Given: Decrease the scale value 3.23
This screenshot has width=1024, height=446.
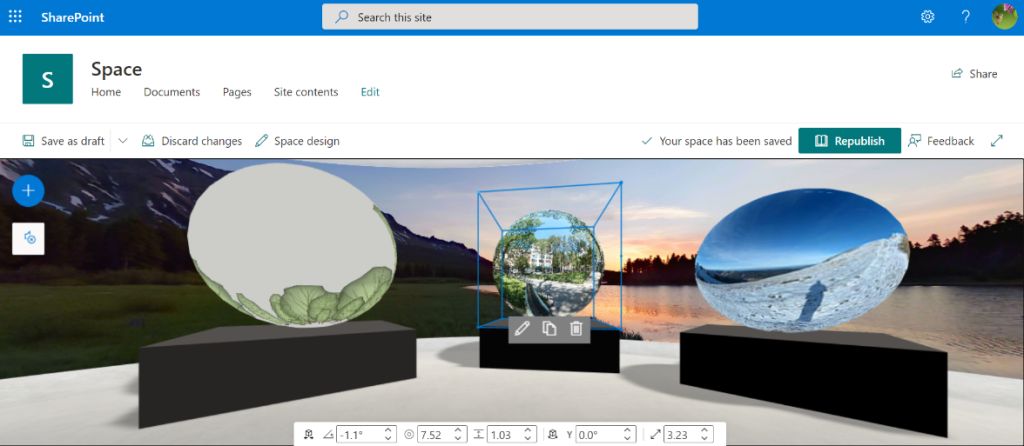Looking at the screenshot, I should [704, 438].
